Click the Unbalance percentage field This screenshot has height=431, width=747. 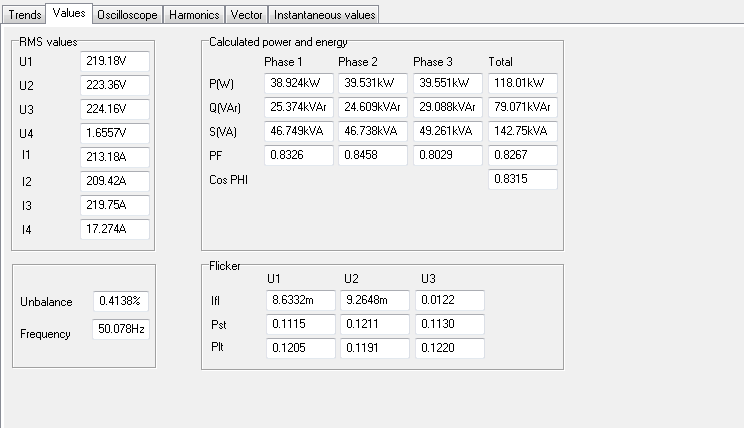[121, 301]
